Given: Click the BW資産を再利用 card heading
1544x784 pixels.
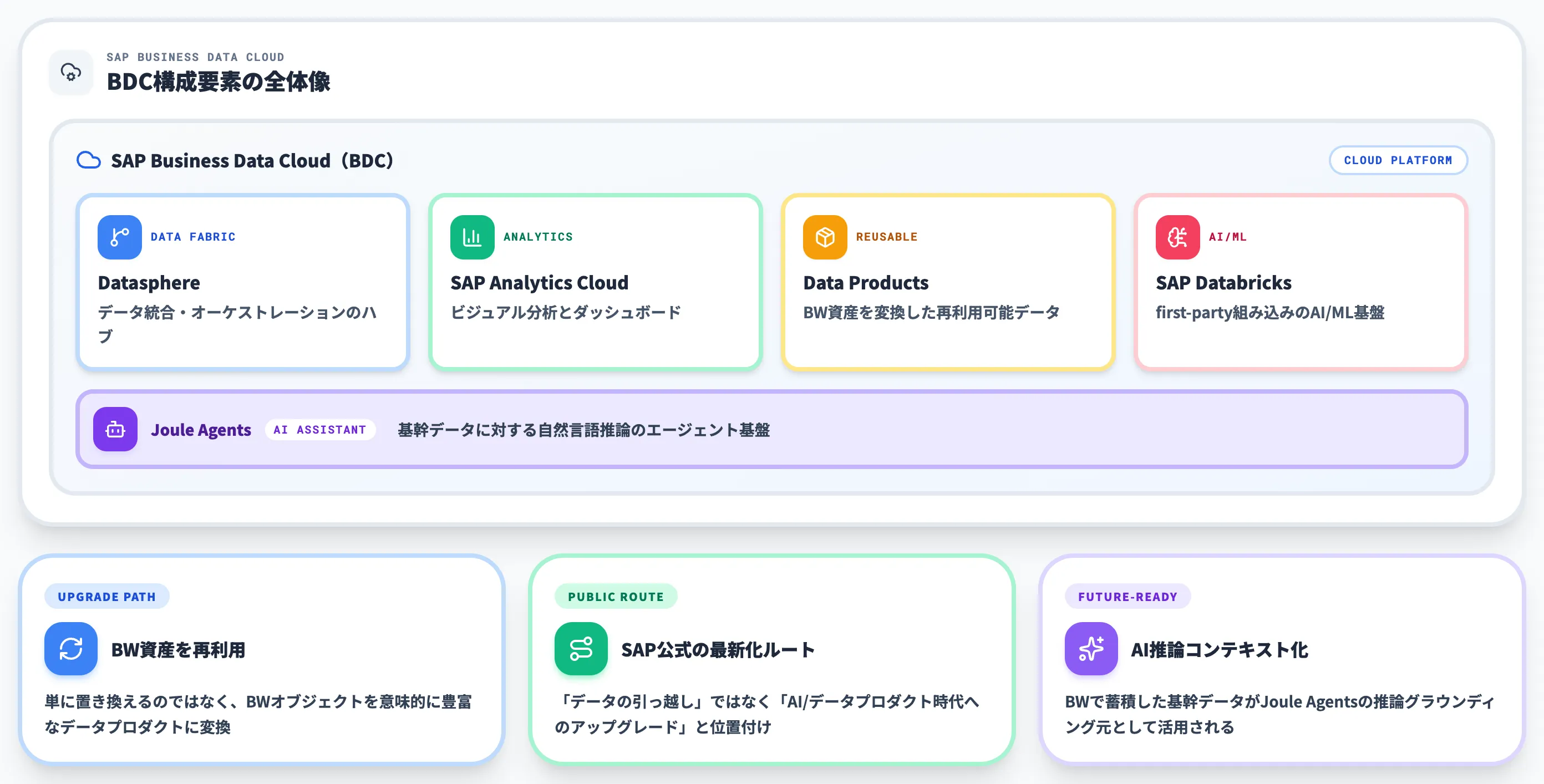Looking at the screenshot, I should 178,649.
